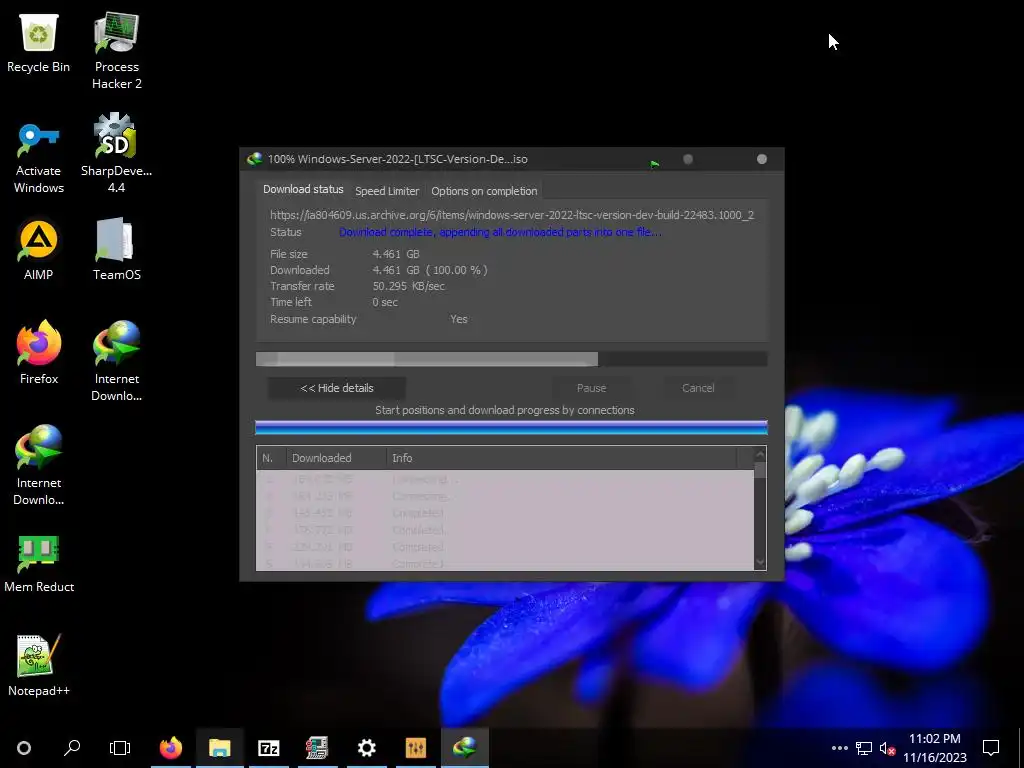Open the network tray icon
The image size is (1024, 768).
point(864,748)
